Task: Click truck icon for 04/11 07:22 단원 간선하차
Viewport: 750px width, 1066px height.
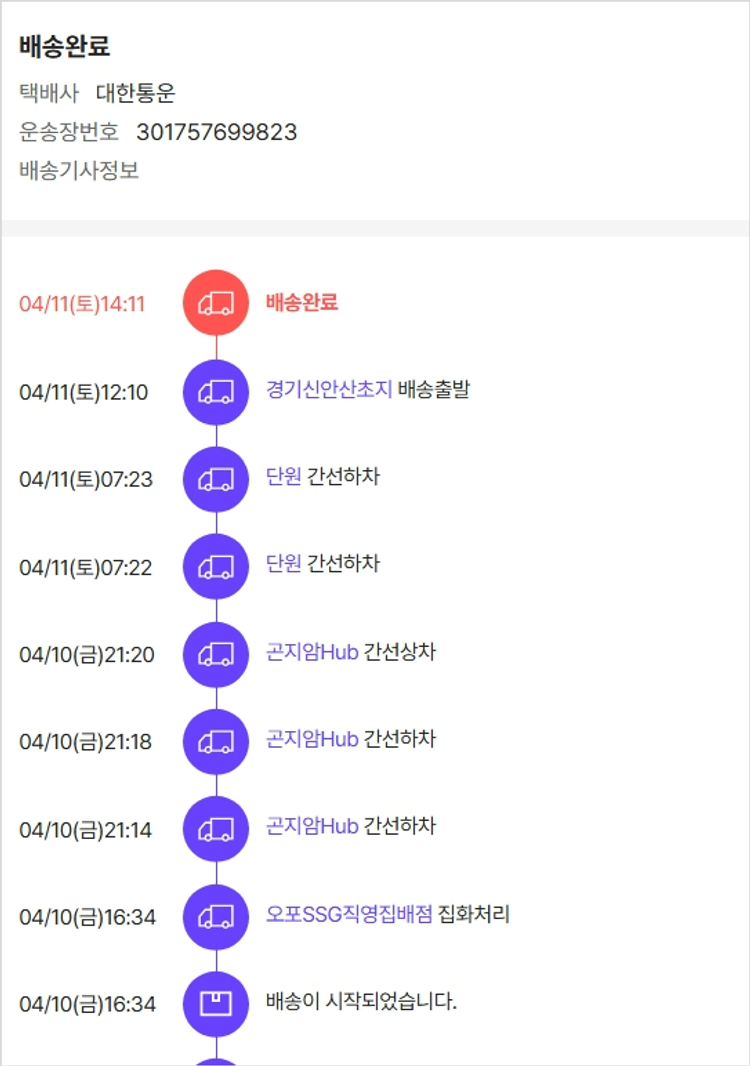Action: (x=216, y=567)
